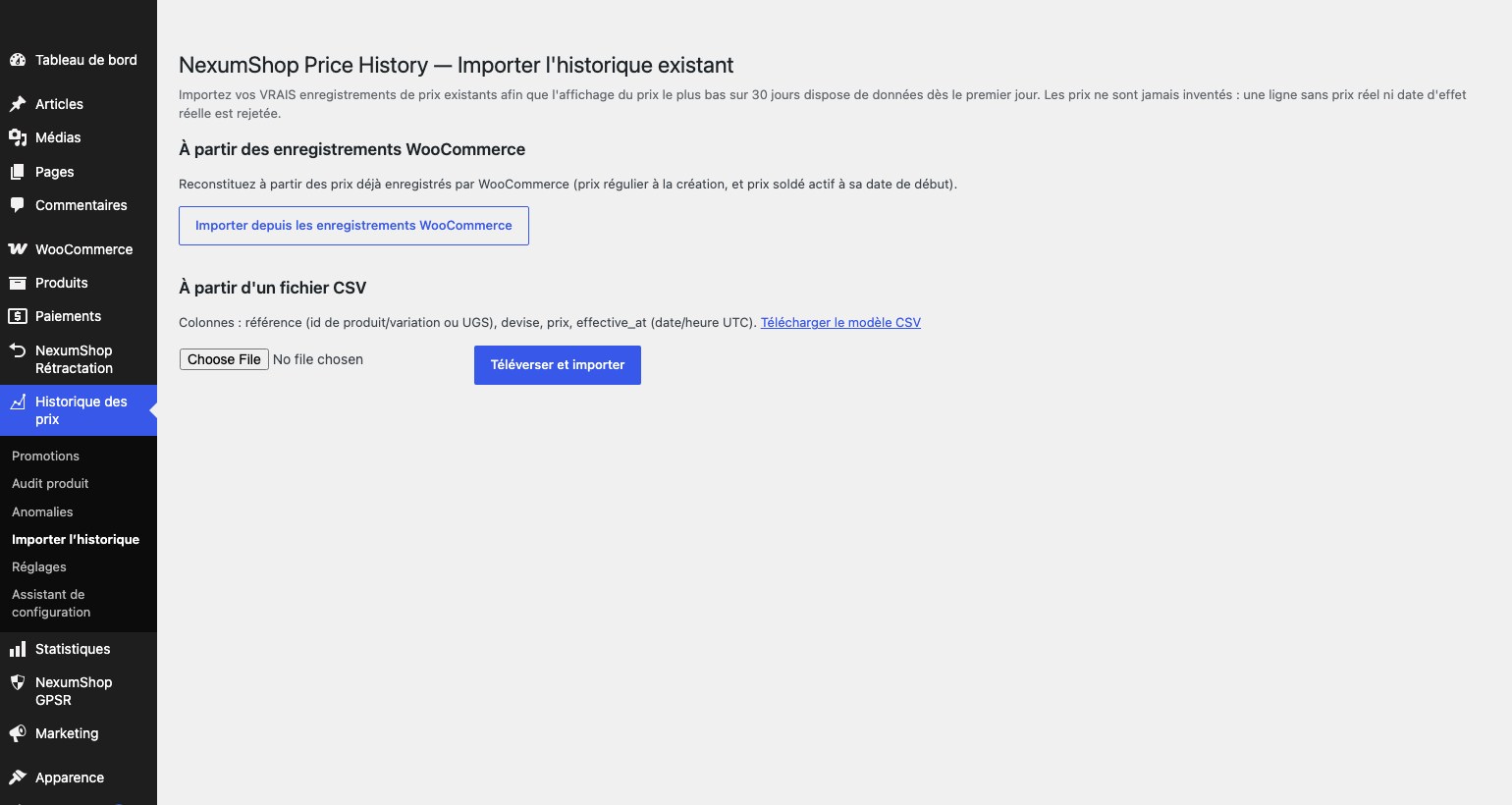Open Pages from the sidebar

(79, 172)
